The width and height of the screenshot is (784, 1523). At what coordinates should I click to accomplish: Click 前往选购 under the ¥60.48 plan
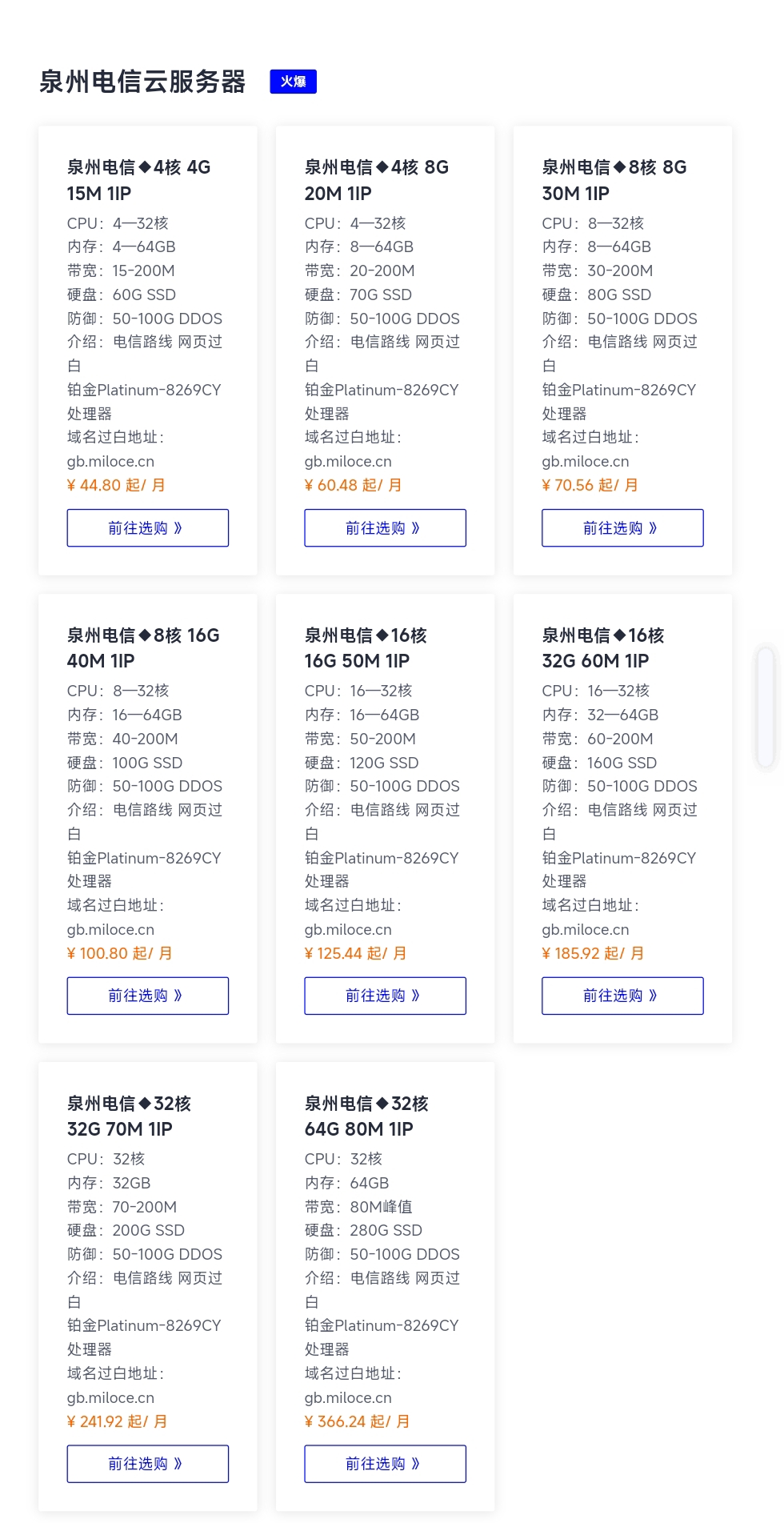pos(385,528)
